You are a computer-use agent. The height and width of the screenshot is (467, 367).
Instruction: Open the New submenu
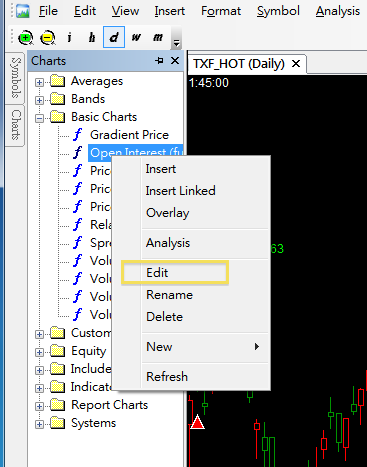191,347
